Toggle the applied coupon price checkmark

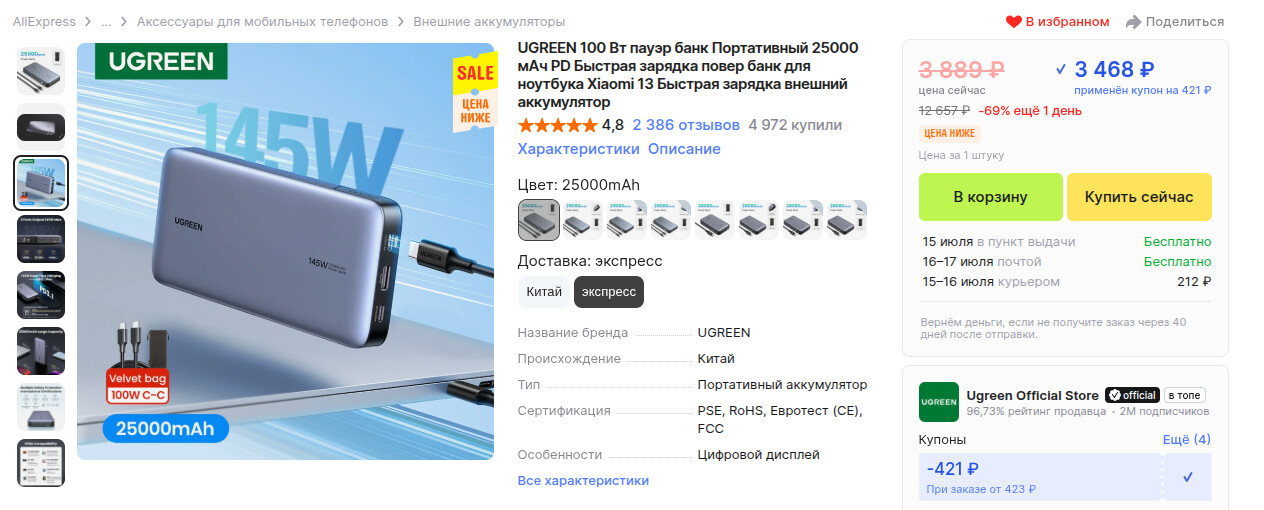point(1060,69)
